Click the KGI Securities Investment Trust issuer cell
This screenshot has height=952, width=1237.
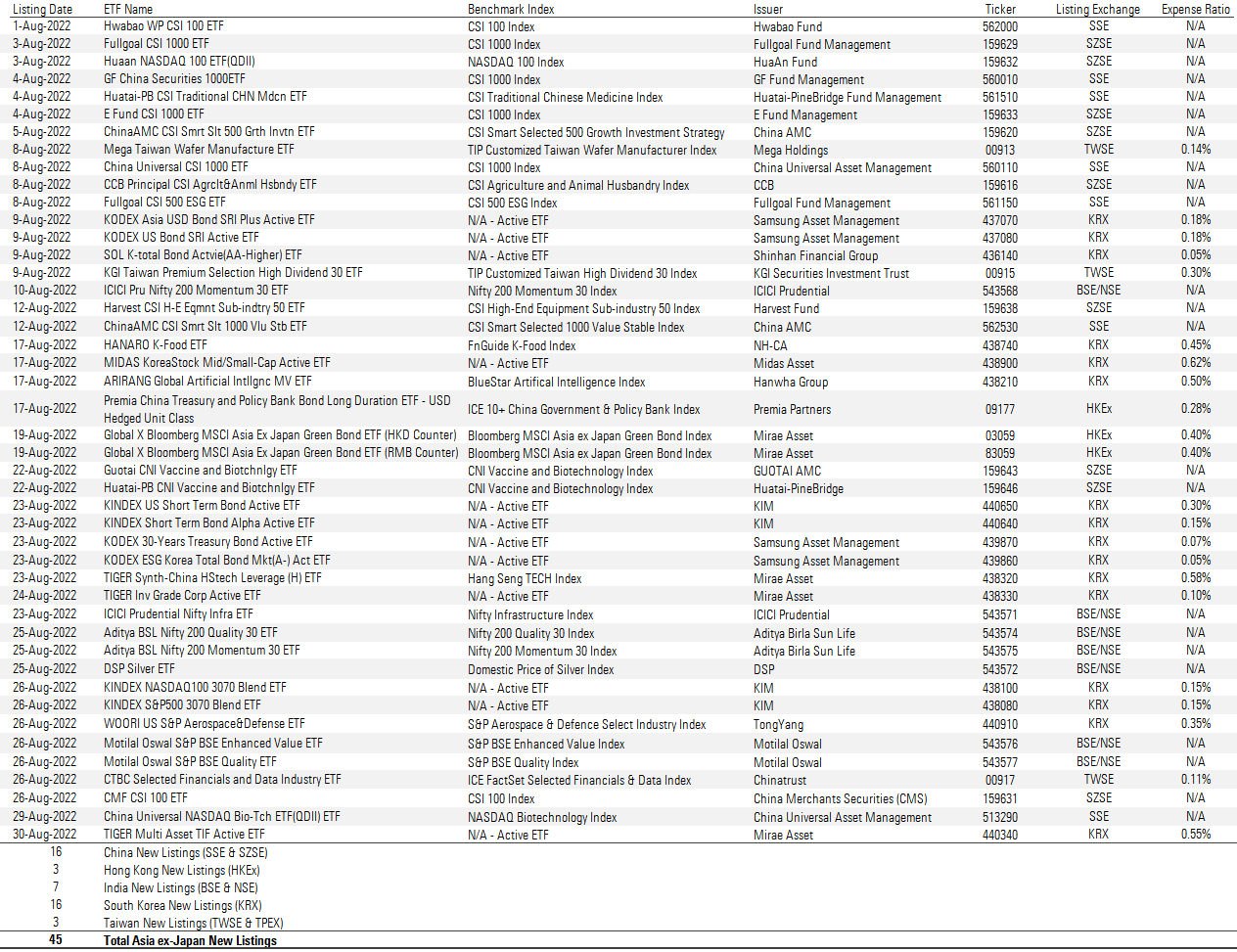pyautogui.click(x=831, y=273)
